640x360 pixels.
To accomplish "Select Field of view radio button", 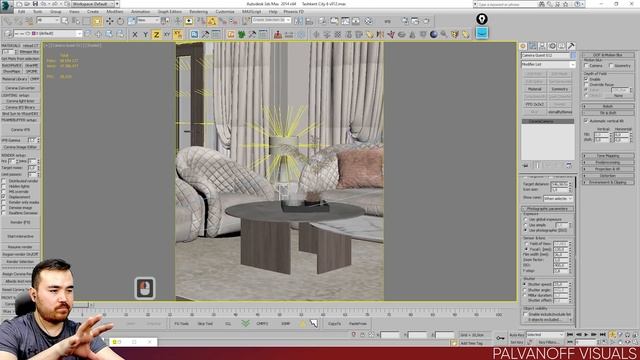I will click(526, 244).
